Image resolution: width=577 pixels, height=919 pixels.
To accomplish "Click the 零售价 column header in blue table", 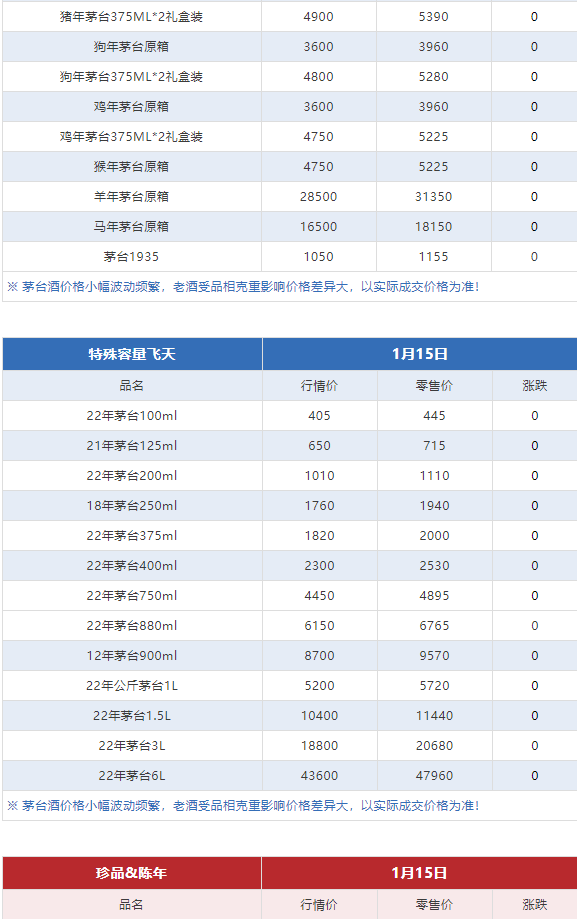I will coord(435,386).
